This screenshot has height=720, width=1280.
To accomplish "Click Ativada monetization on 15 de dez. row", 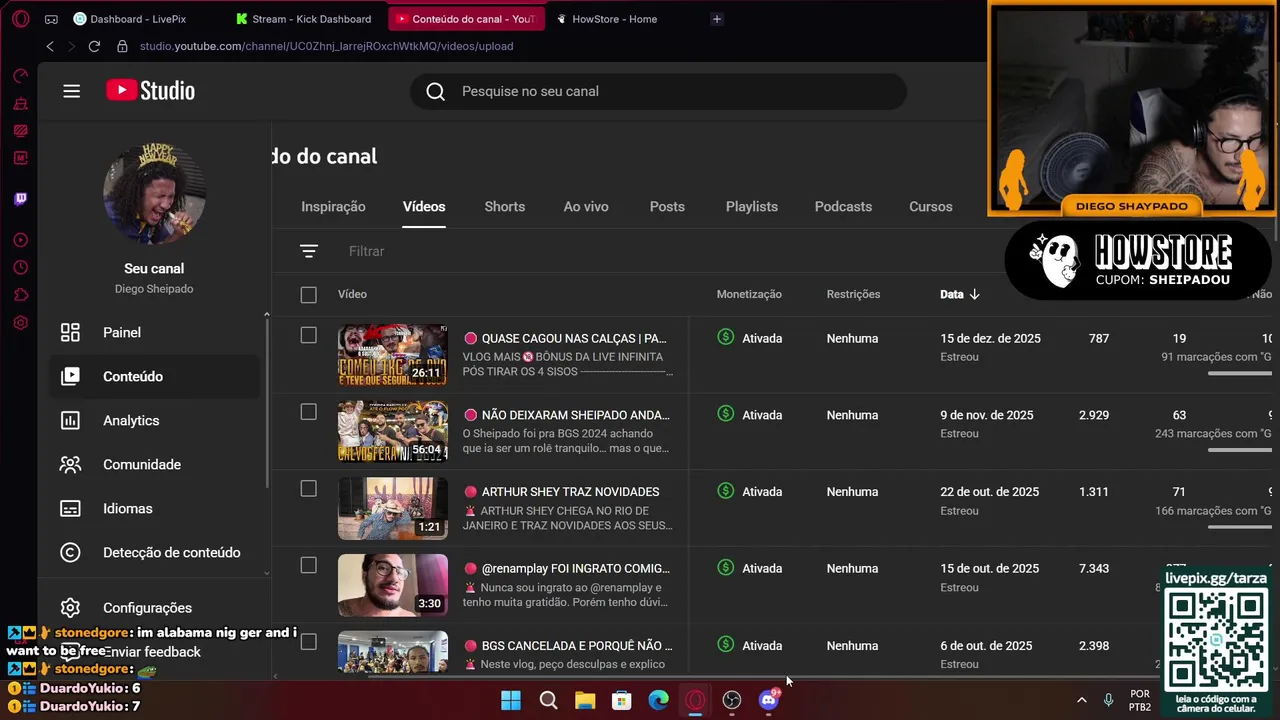I will [750, 338].
